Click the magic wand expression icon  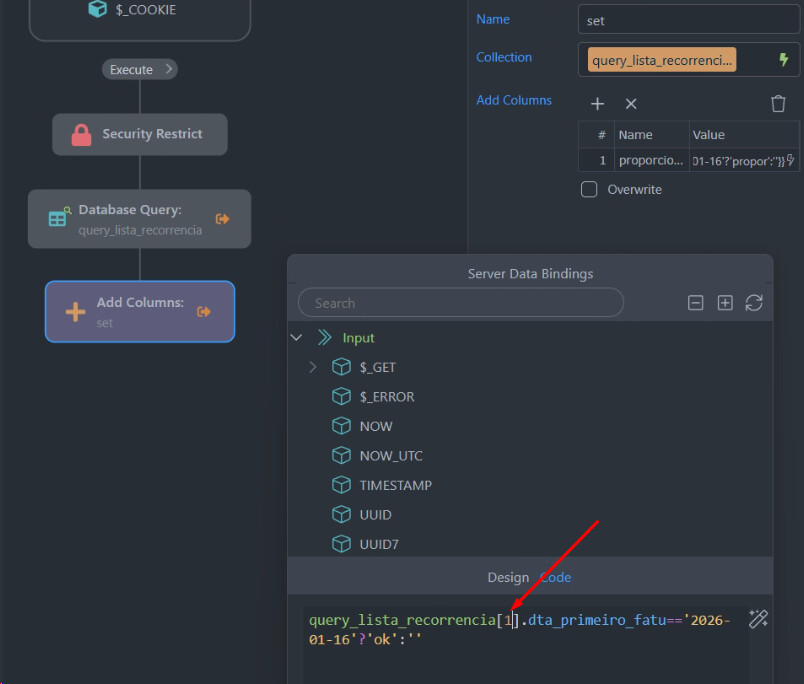759,619
